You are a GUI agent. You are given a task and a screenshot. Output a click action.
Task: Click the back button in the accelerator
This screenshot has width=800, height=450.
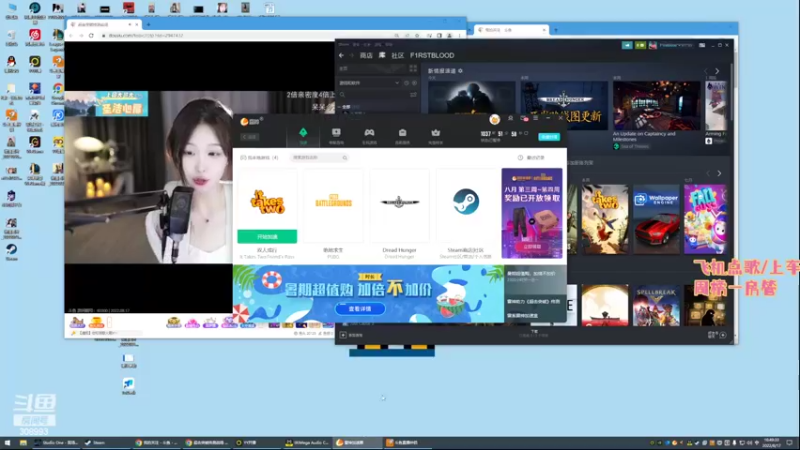pyautogui.click(x=249, y=137)
